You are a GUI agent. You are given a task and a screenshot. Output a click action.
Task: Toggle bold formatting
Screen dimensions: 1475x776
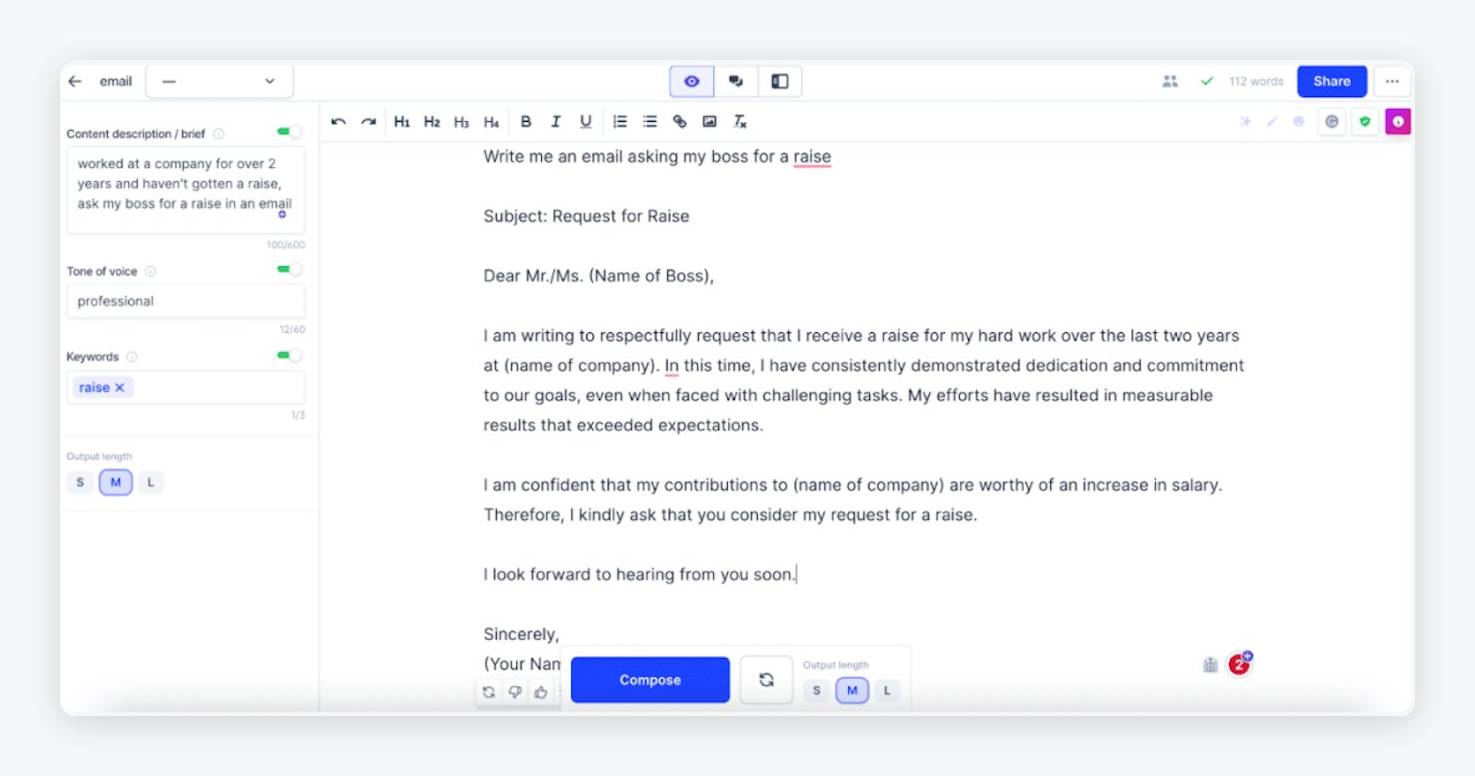(526, 122)
